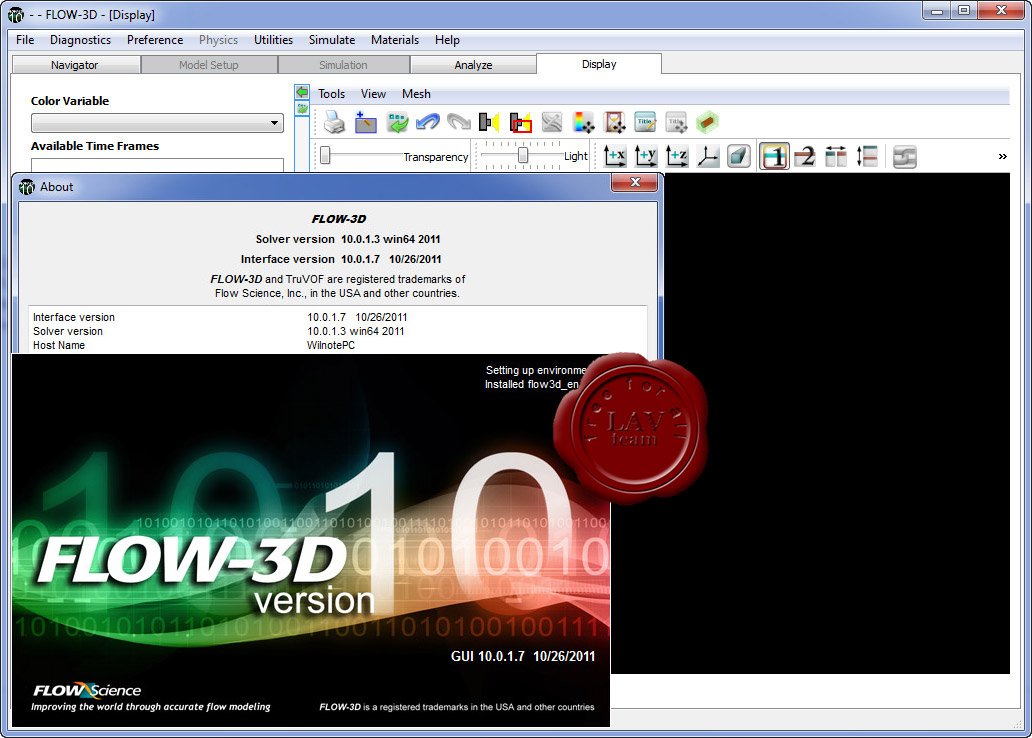This screenshot has width=1032, height=738.
Task: Click the rainbow color scale move icon
Action: point(583,122)
